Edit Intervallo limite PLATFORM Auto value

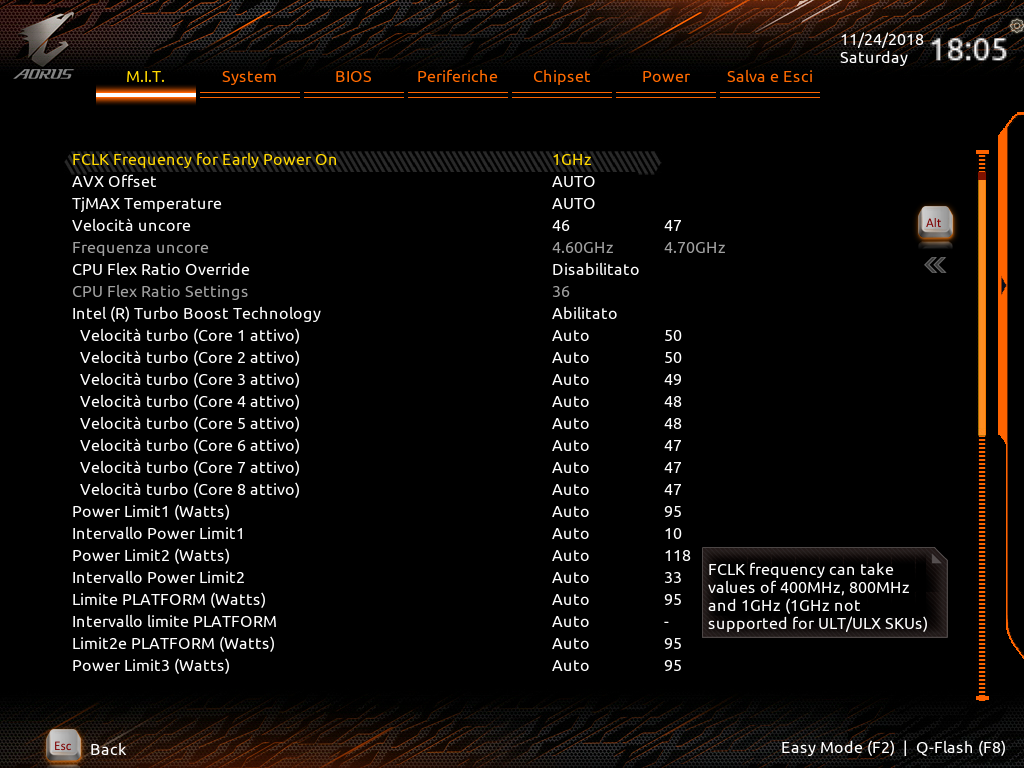coord(571,622)
